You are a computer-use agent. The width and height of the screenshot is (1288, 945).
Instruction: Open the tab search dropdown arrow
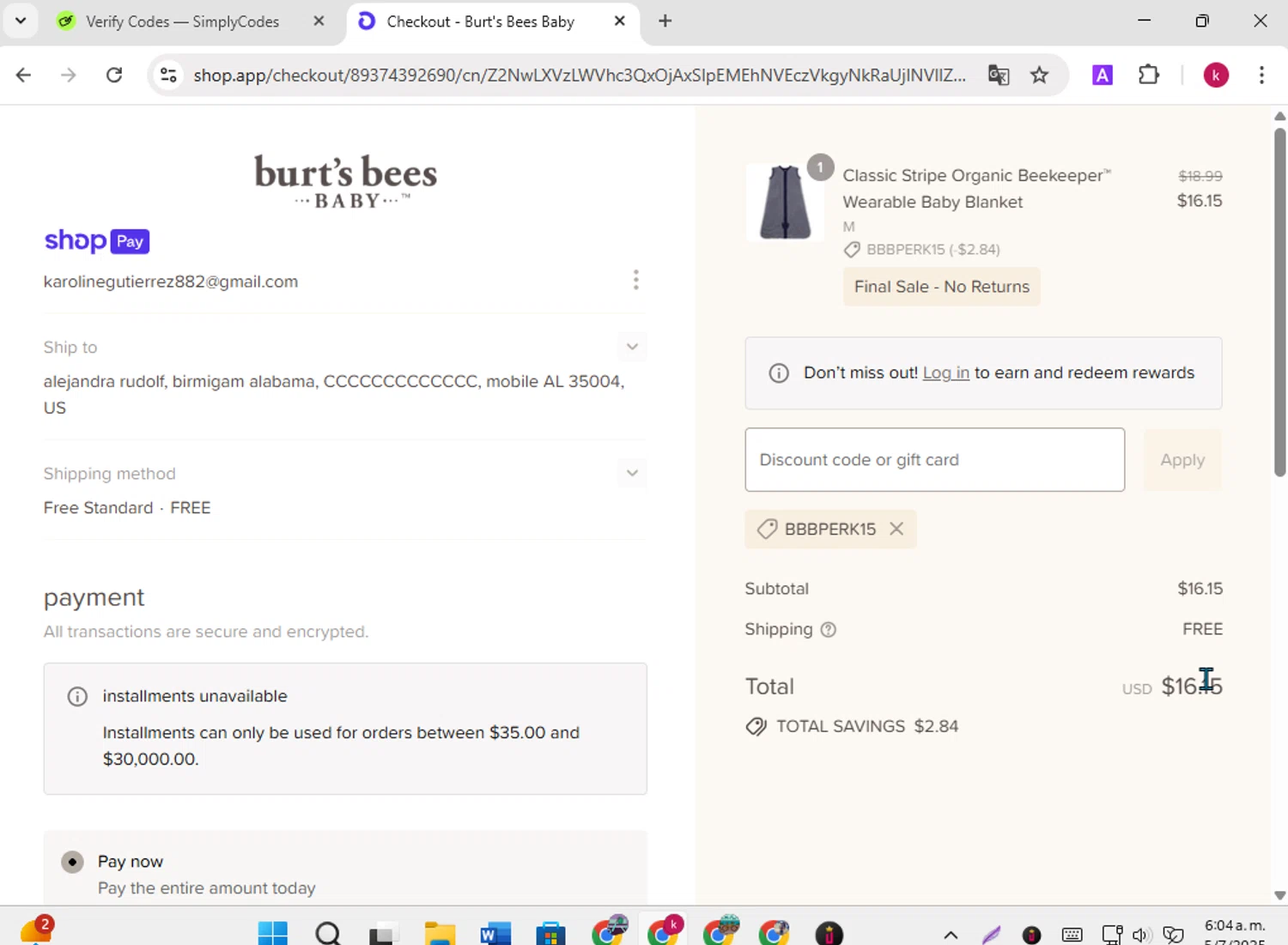(21, 21)
